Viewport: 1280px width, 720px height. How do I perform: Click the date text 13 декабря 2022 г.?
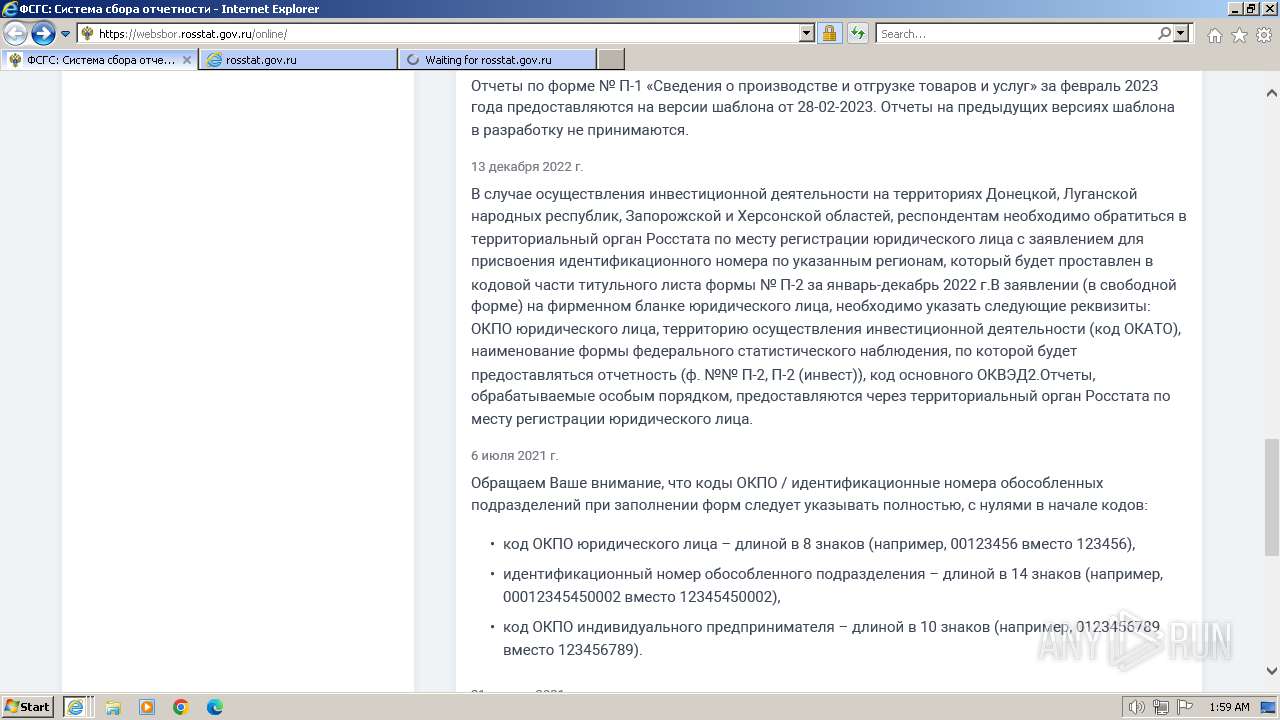tap(527, 166)
